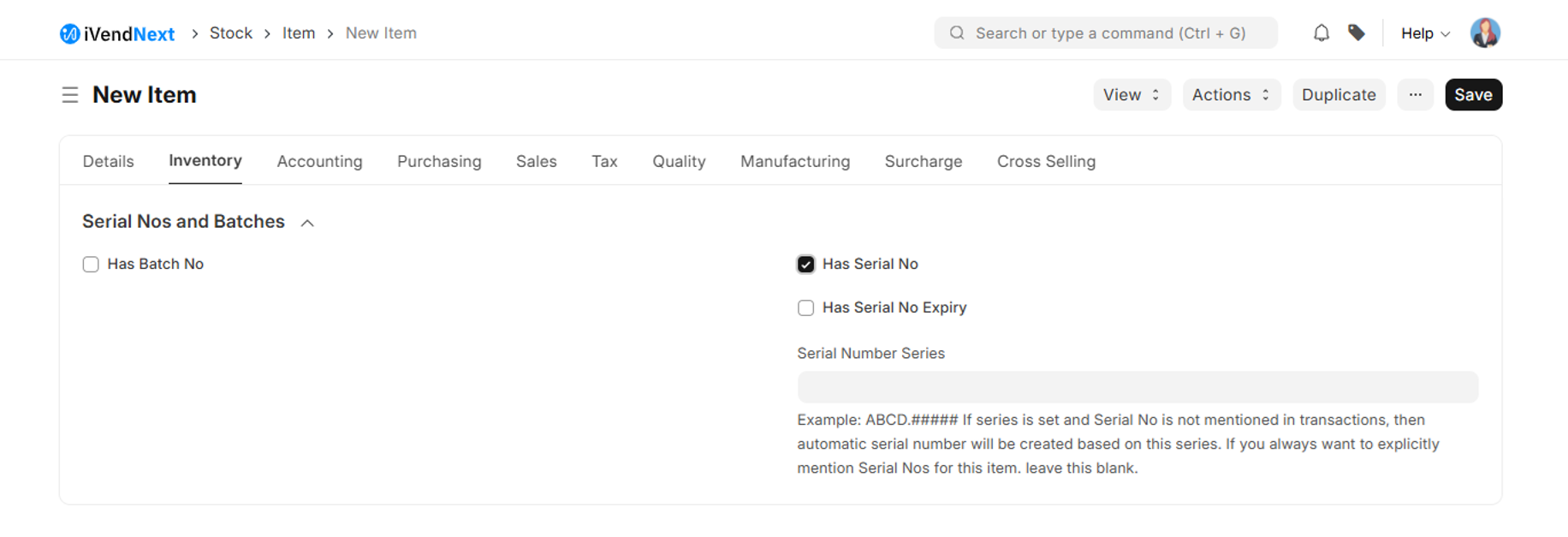Viewport: 1568px width, 537px height.
Task: Go to the Manufacturing tab
Action: click(x=794, y=162)
